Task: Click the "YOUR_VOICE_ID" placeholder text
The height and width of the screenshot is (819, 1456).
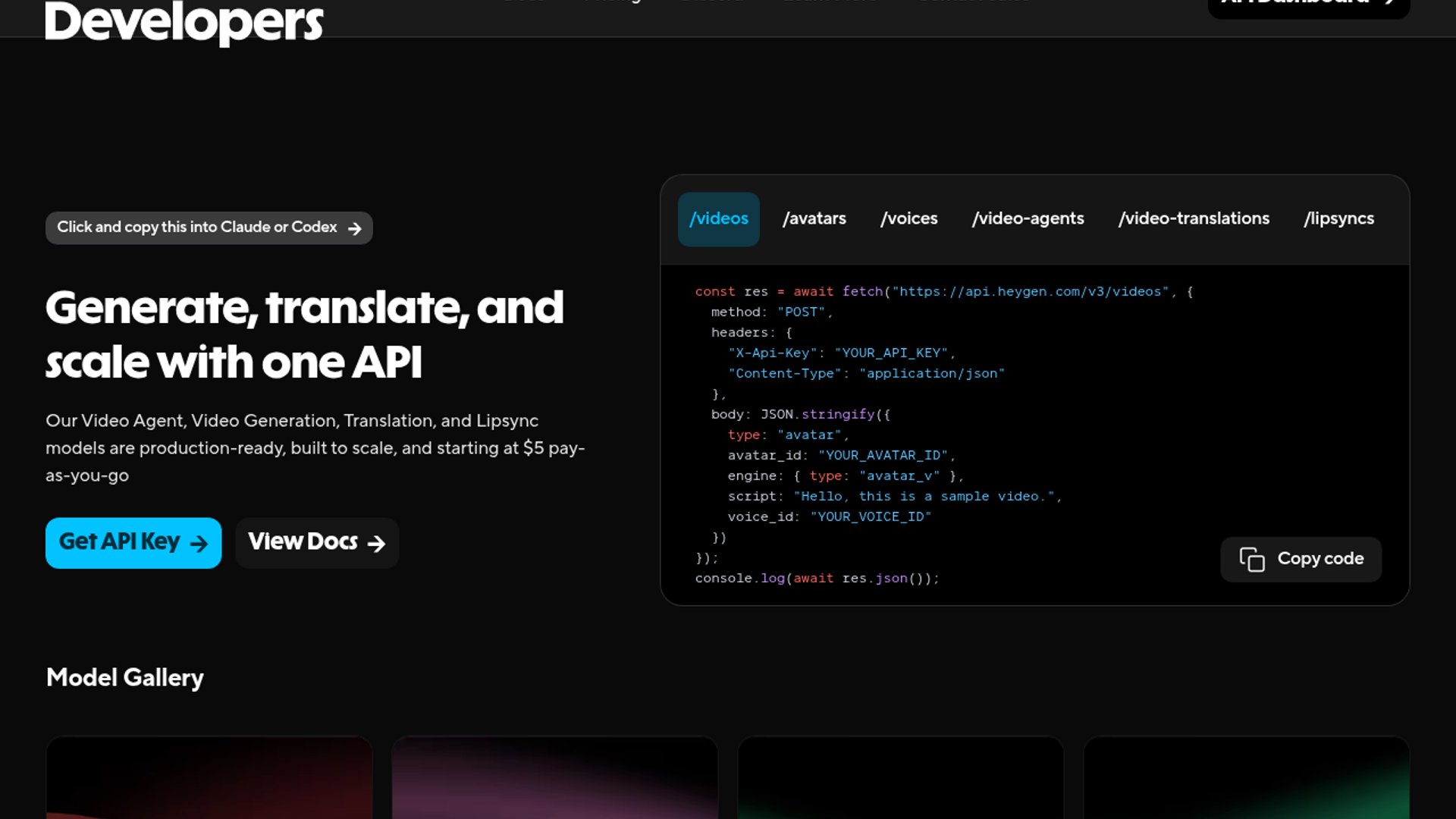Action: pyautogui.click(x=871, y=517)
